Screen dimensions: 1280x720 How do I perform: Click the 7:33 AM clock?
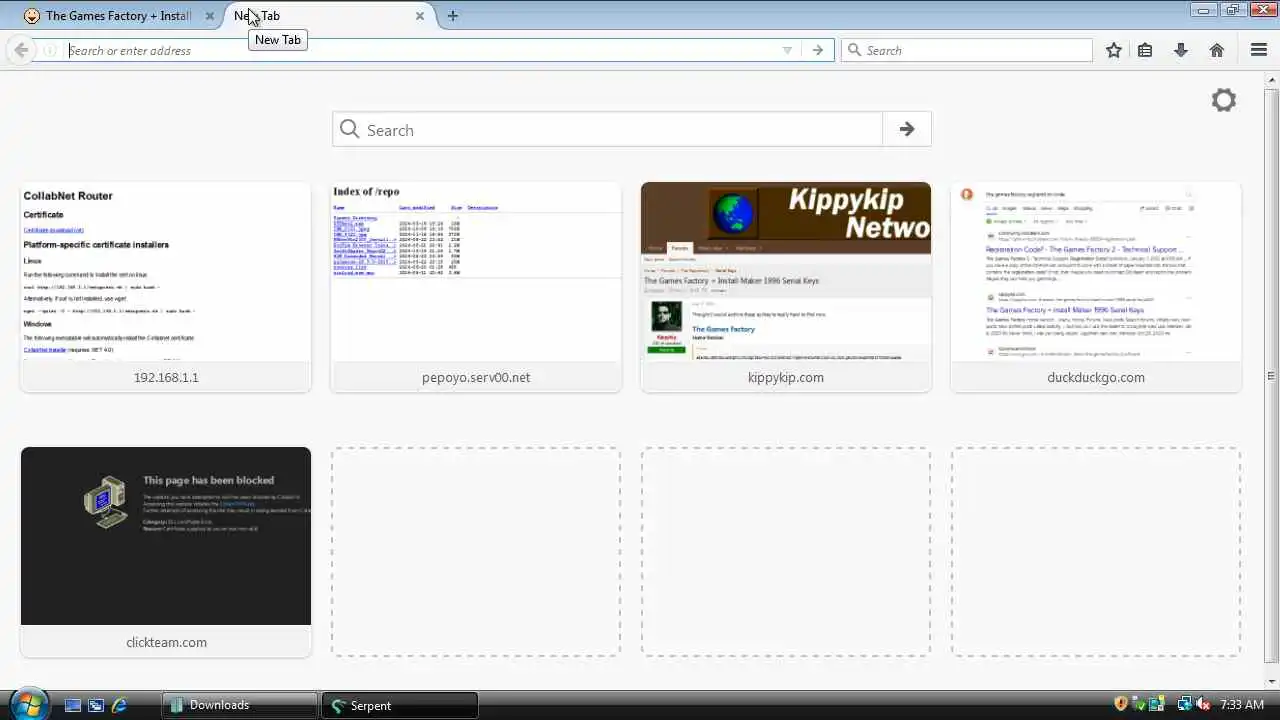pyautogui.click(x=1242, y=705)
